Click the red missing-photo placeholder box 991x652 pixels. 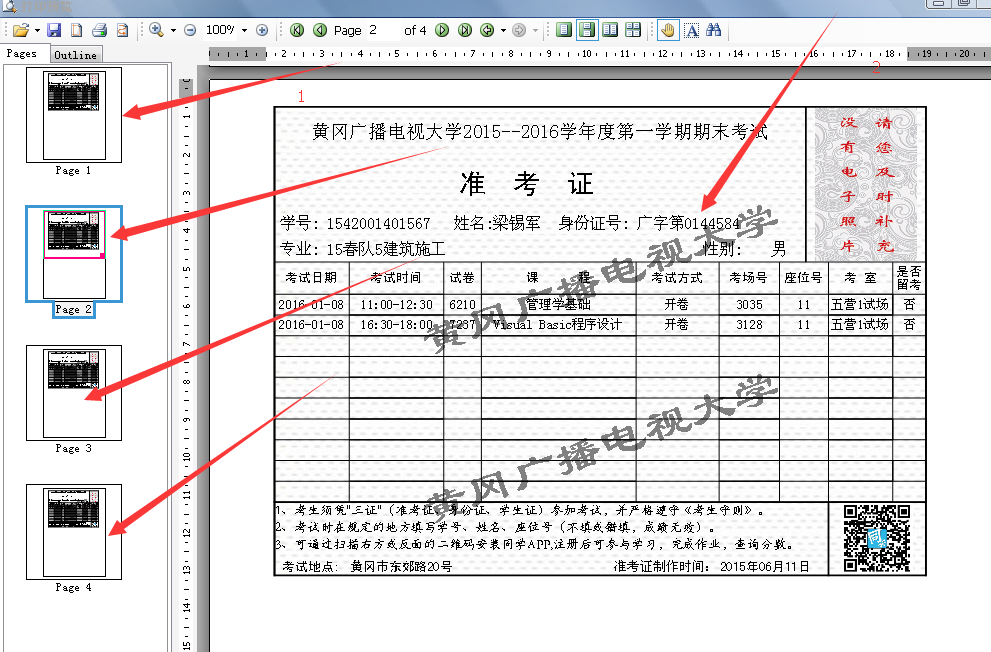tap(866, 184)
